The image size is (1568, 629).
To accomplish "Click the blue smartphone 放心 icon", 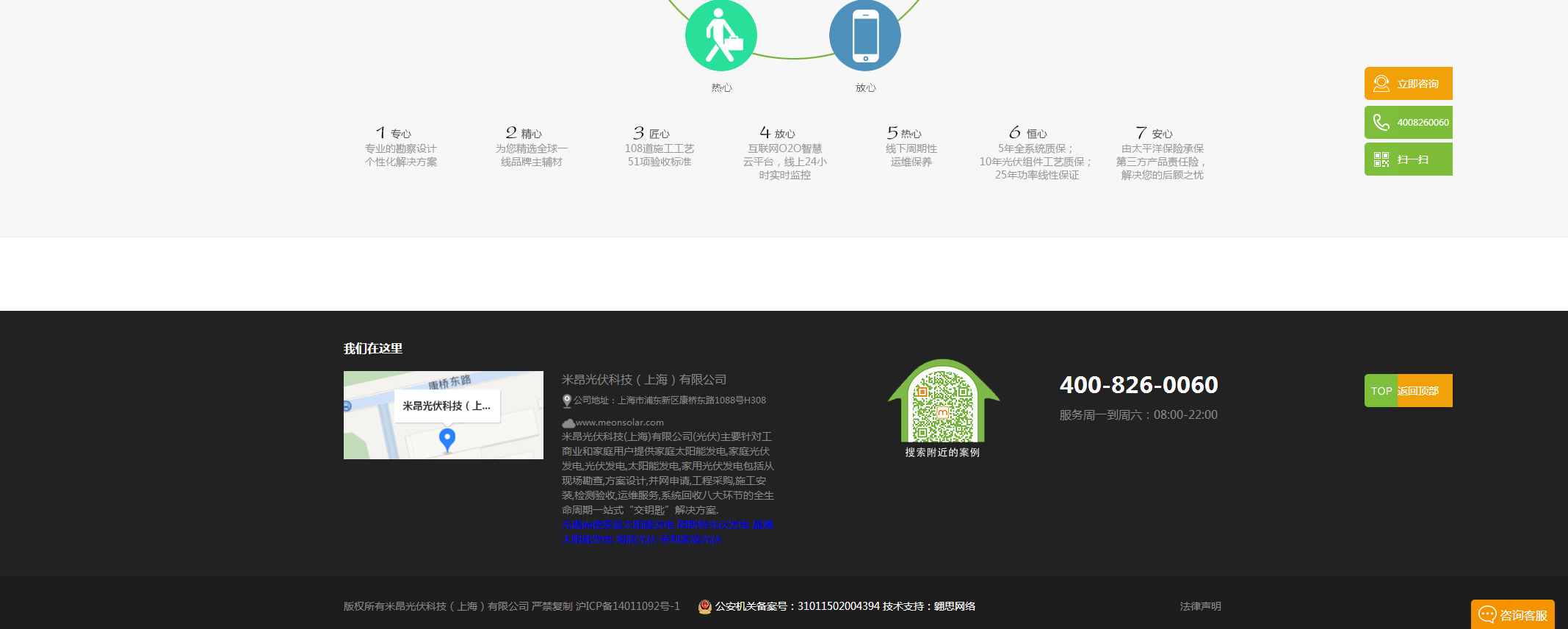I will pos(864,36).
